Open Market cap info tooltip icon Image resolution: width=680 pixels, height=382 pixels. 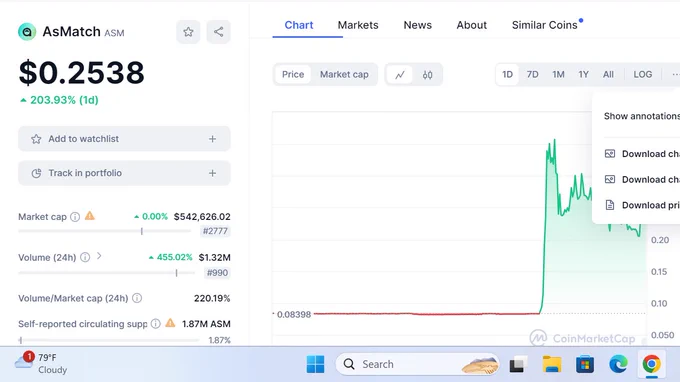point(75,217)
